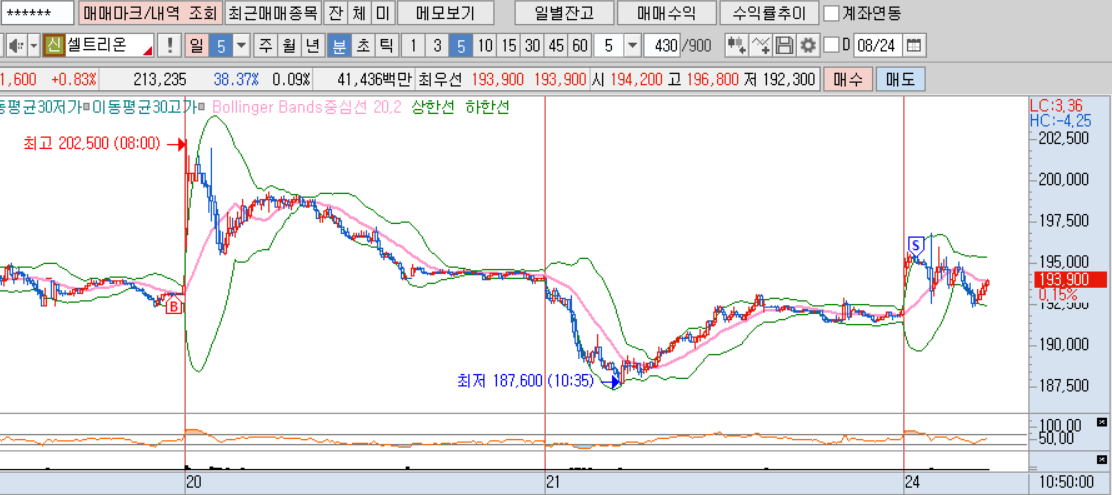Select the 잔 button
Viewport: 1112px width, 495px height.
pyautogui.click(x=334, y=13)
